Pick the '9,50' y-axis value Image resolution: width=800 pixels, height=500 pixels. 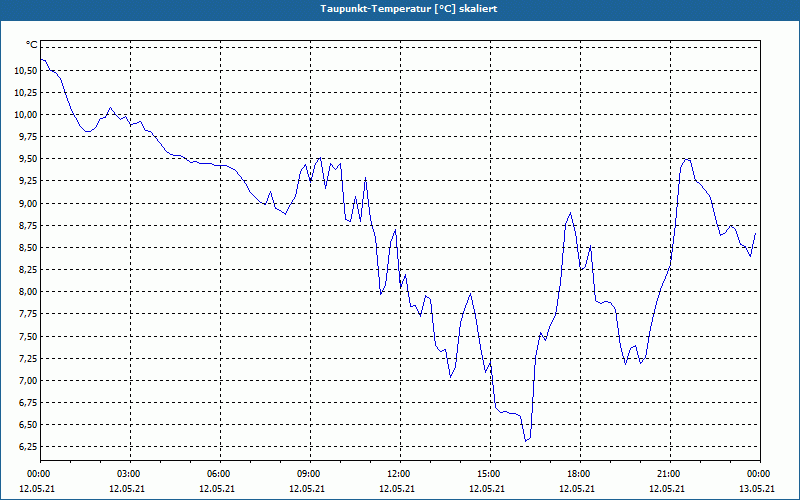28,159
